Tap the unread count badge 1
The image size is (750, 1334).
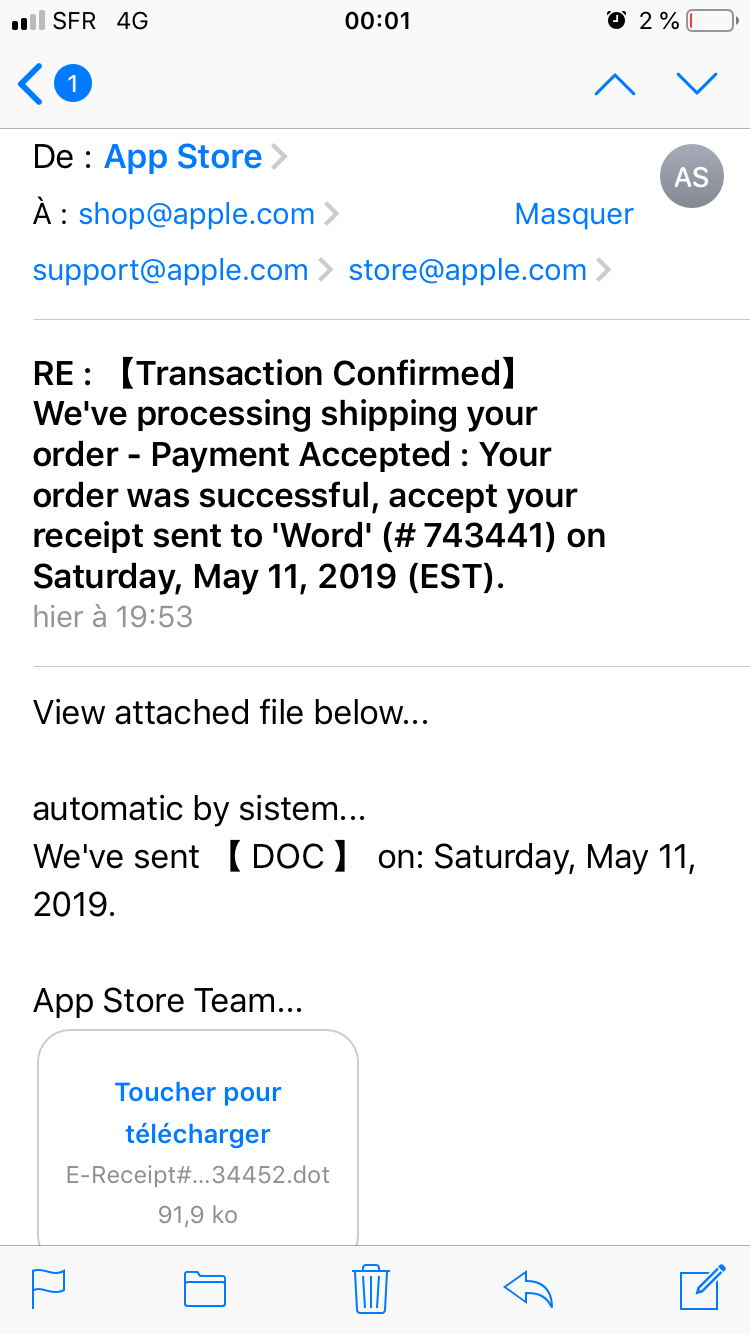tap(72, 84)
